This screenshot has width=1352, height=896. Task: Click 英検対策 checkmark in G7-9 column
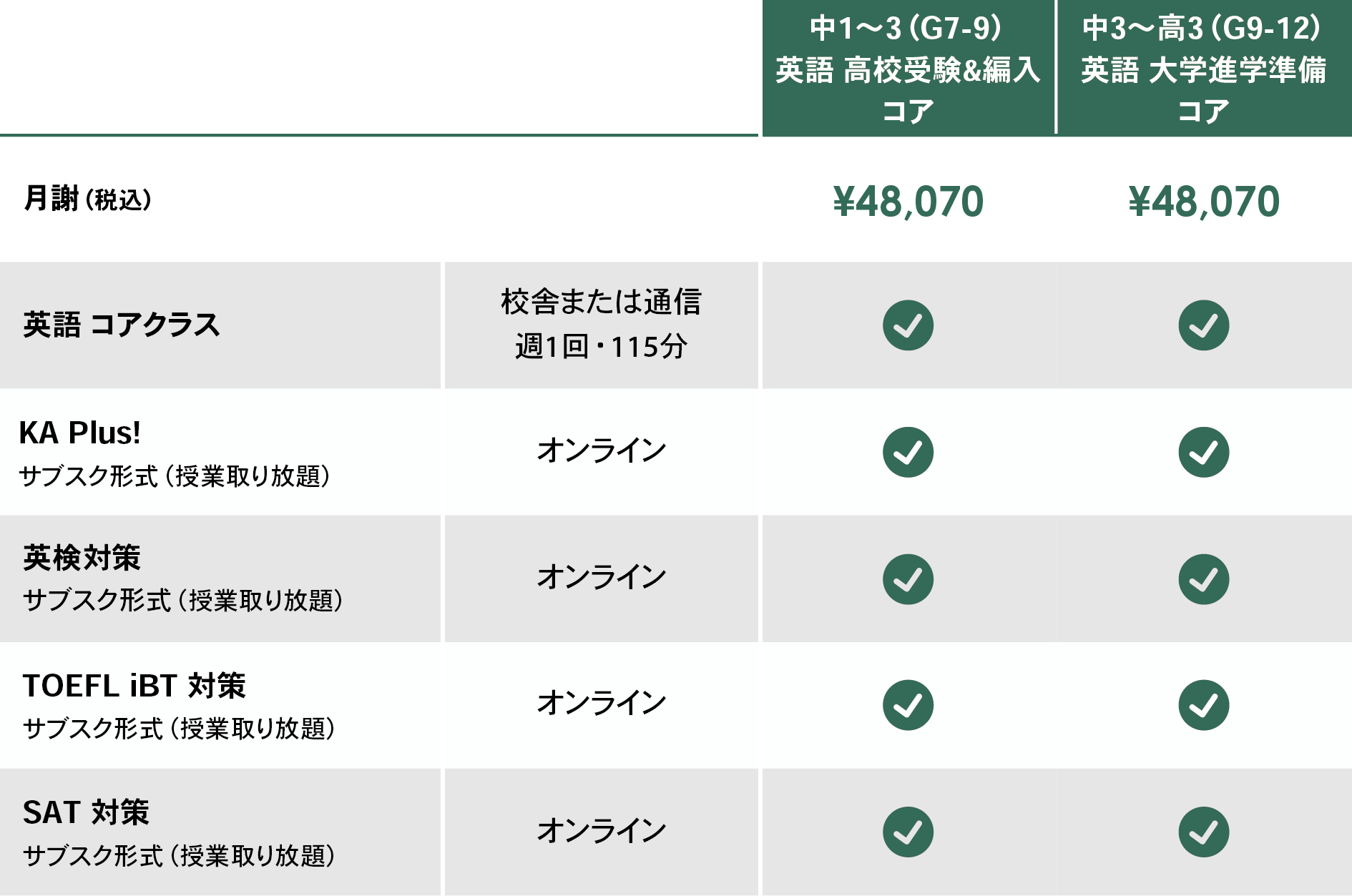(908, 579)
